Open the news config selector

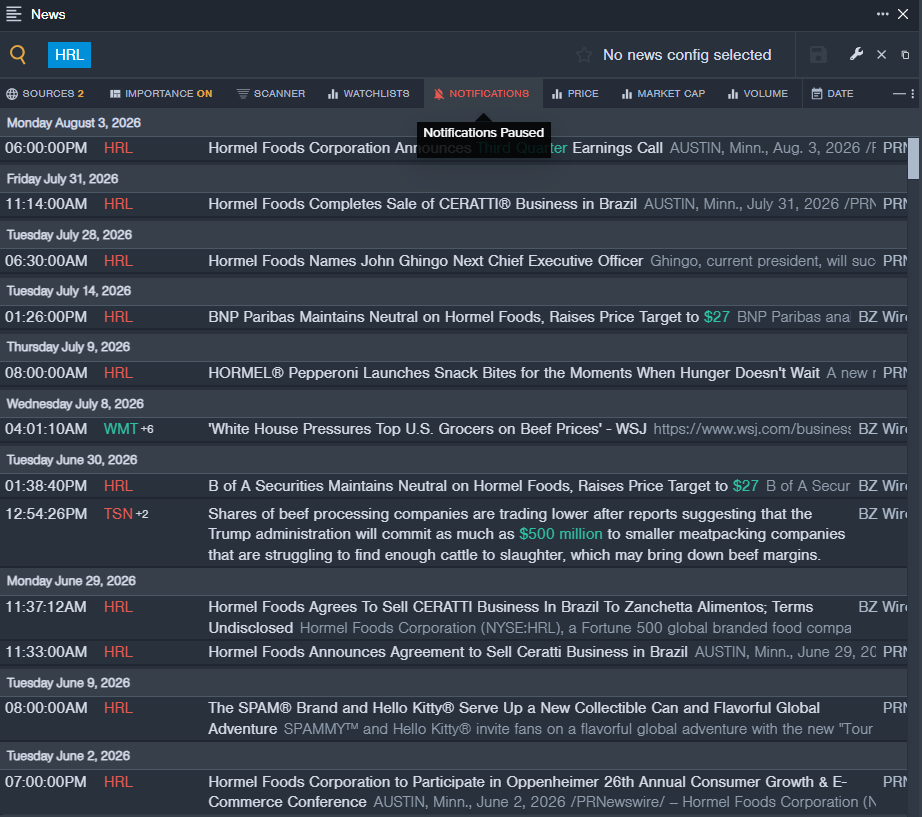coord(687,55)
